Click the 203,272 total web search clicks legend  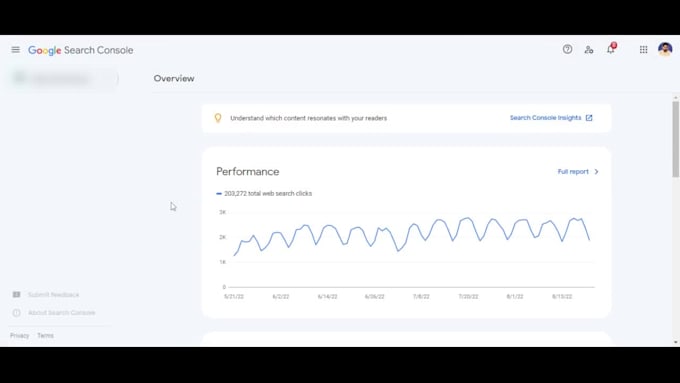tap(264, 193)
